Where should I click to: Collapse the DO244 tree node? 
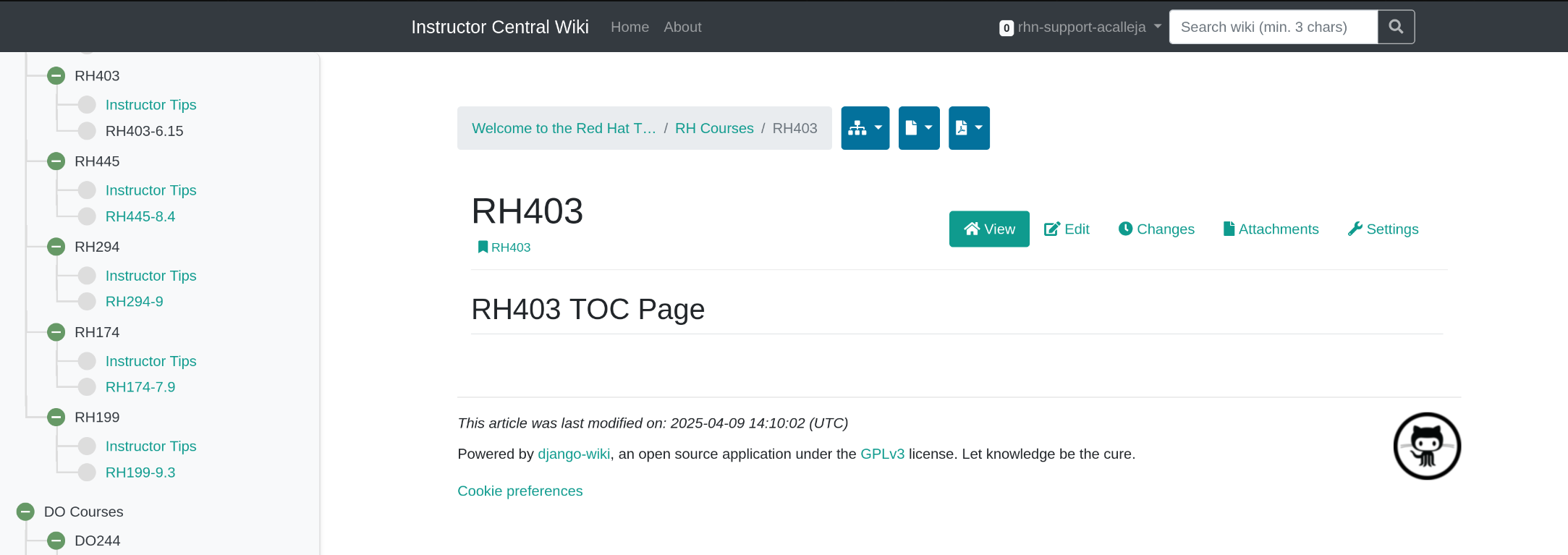pyautogui.click(x=56, y=541)
